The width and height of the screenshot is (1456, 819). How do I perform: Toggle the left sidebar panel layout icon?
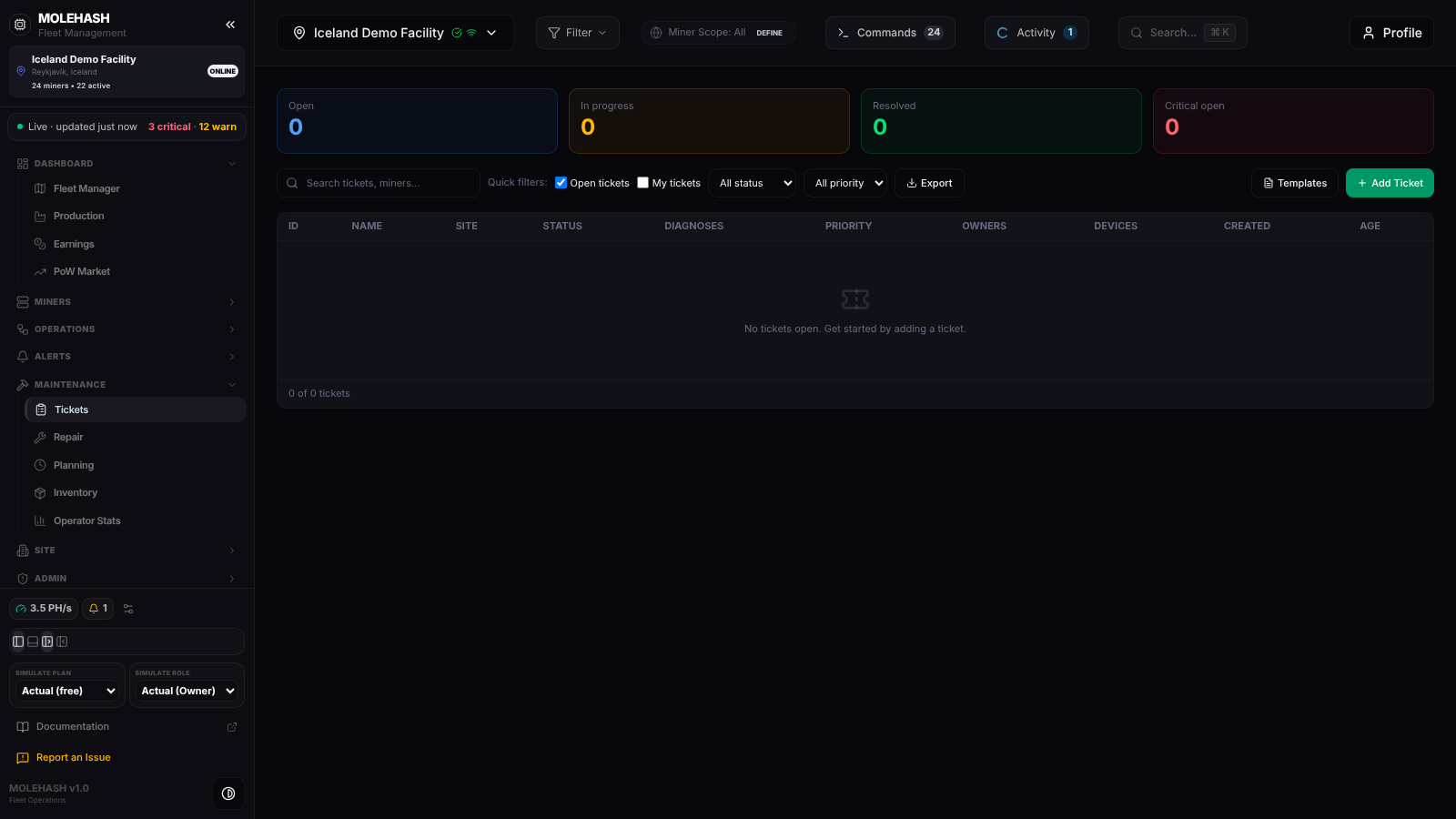point(18,642)
